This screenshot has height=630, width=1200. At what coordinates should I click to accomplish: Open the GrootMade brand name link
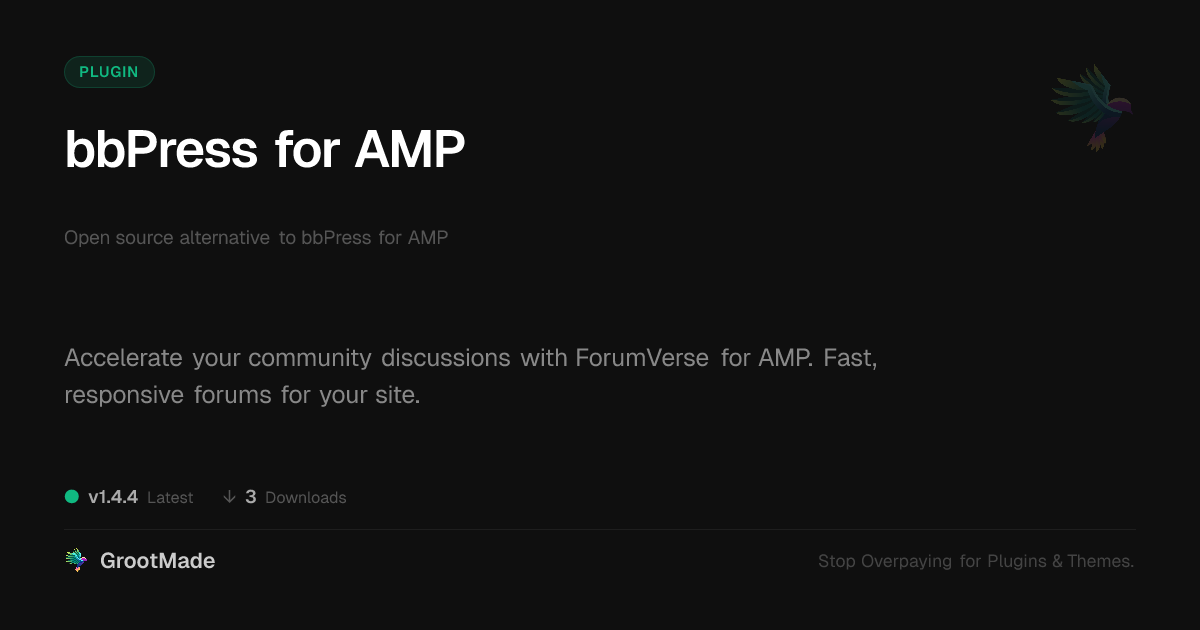pyautogui.click(x=157, y=561)
